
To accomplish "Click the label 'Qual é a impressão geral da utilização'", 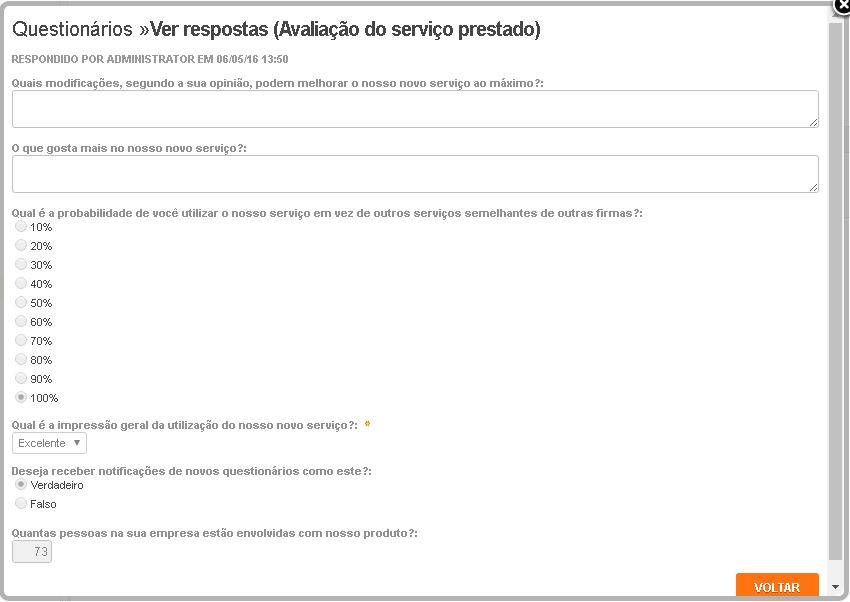I will coord(185,425).
